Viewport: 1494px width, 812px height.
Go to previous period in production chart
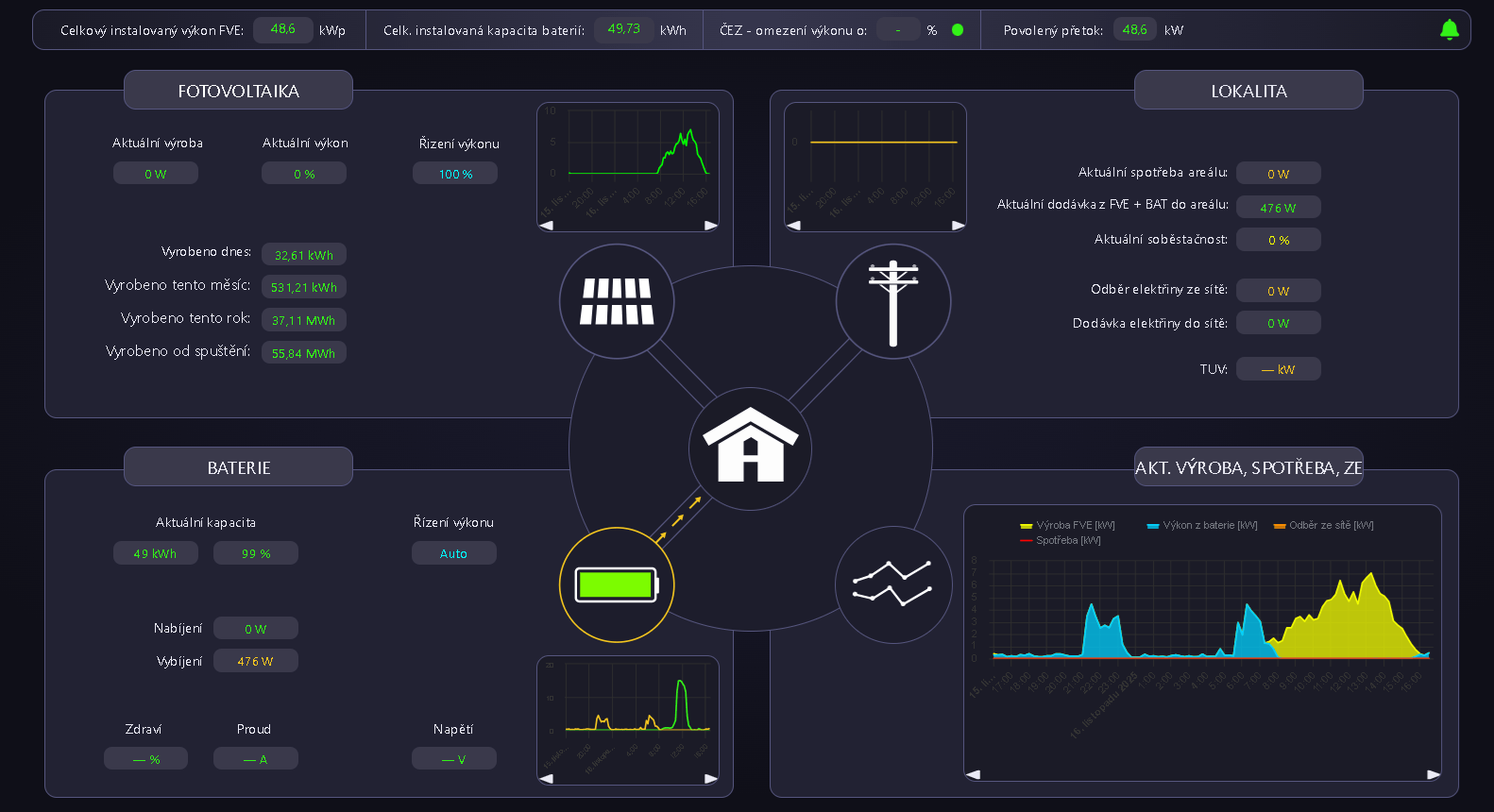tap(973, 774)
